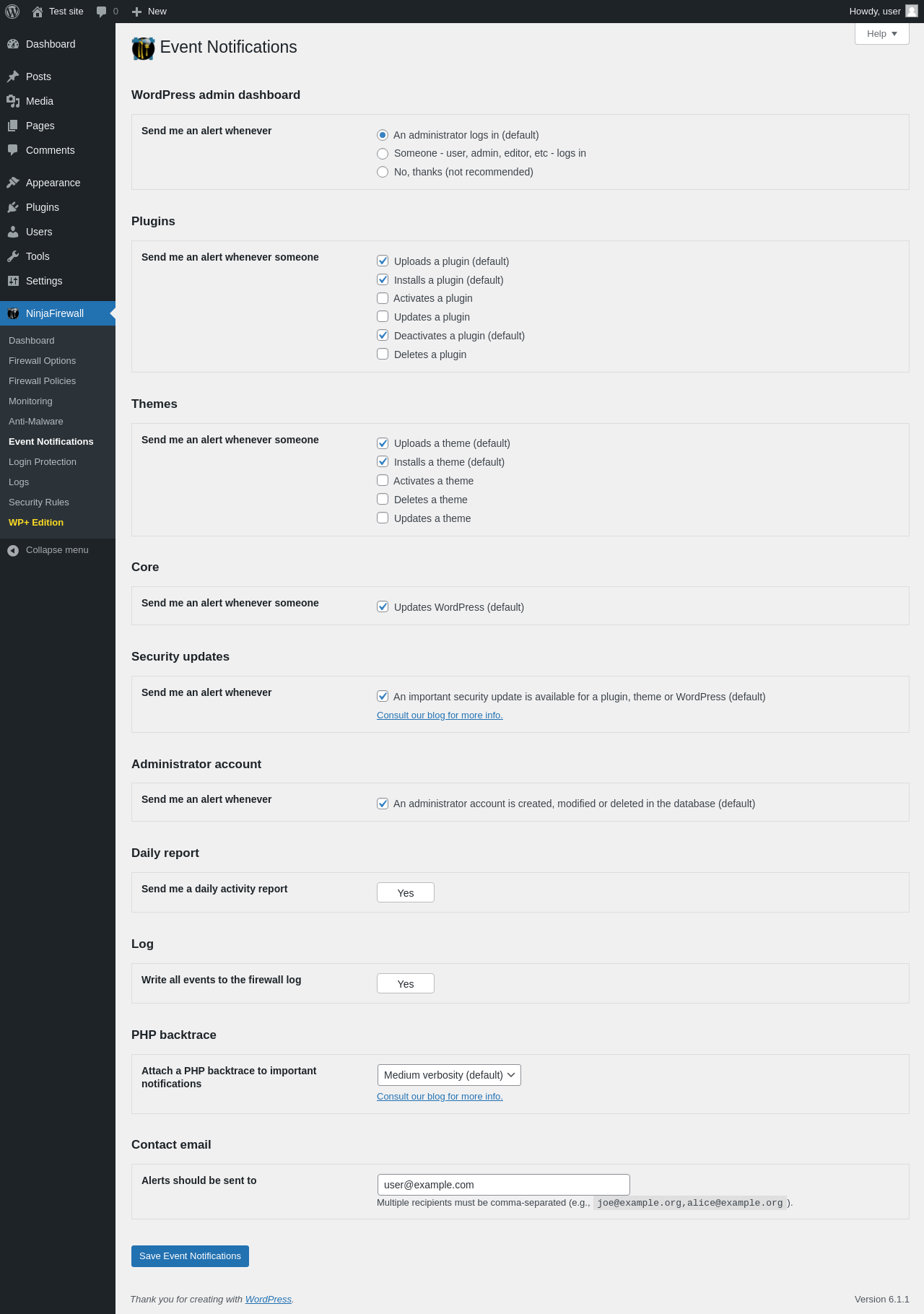
Task: Expand the Help dropdown tab
Action: [x=881, y=34]
